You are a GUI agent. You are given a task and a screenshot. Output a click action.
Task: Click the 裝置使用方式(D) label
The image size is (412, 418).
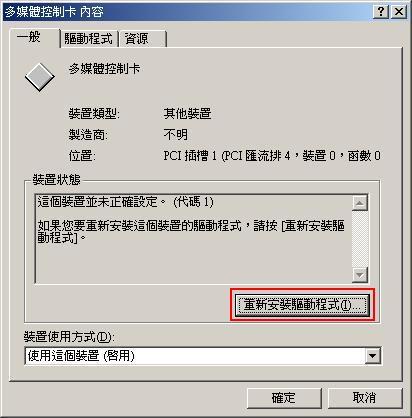point(69,337)
